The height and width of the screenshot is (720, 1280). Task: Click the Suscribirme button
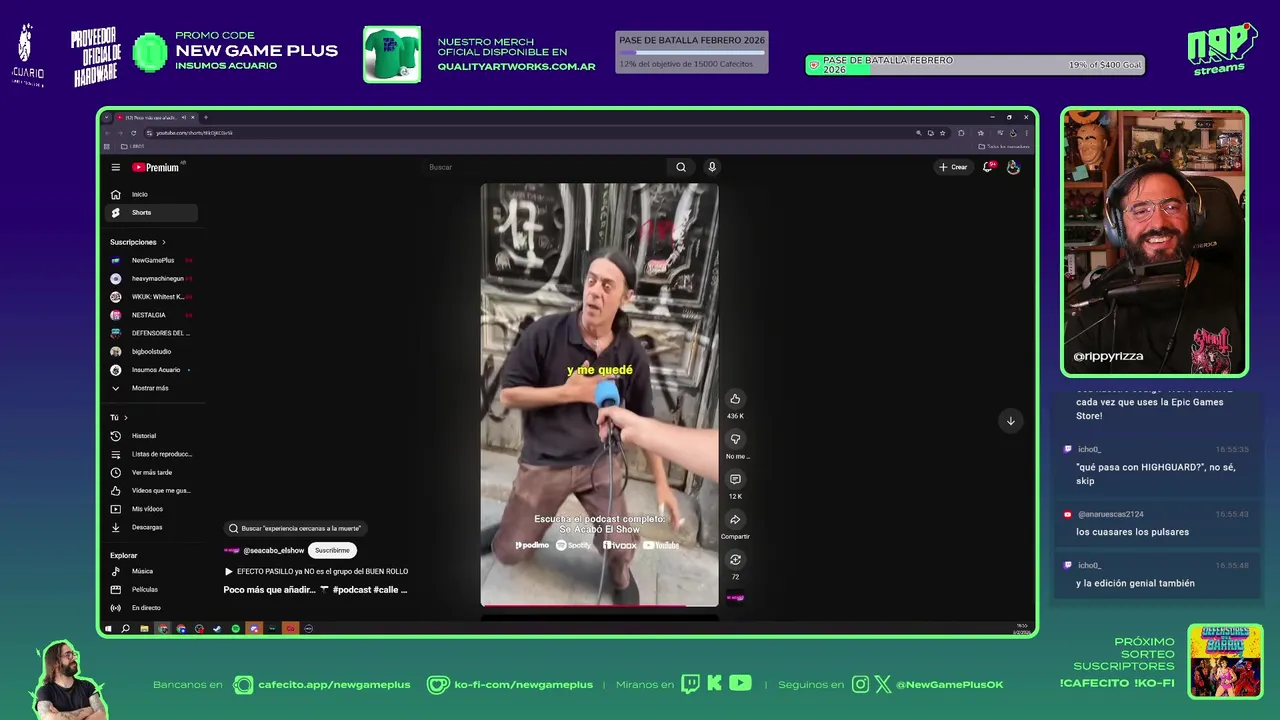point(332,550)
